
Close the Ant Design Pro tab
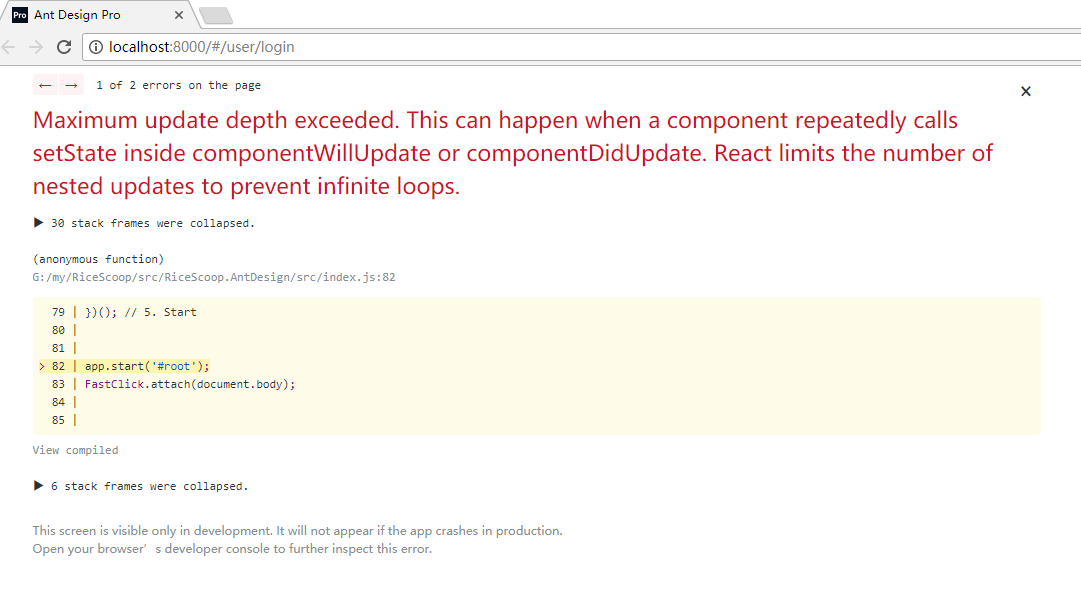pyautogui.click(x=179, y=14)
